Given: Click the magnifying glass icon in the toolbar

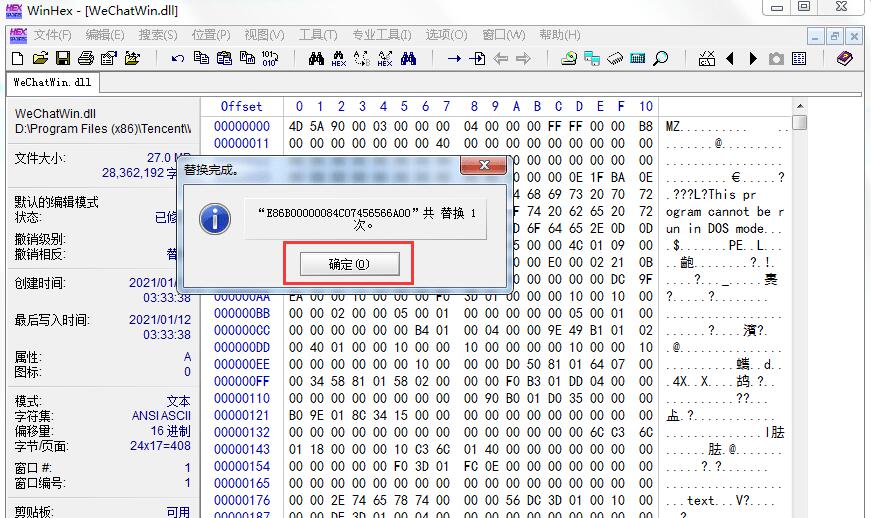Looking at the screenshot, I should click(661, 59).
